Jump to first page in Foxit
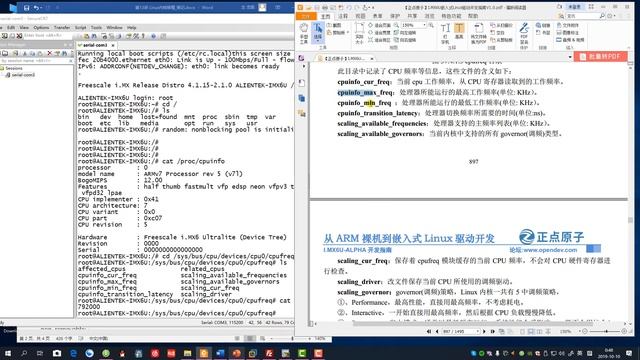Screen dimensions: 640x360 [429, 331]
